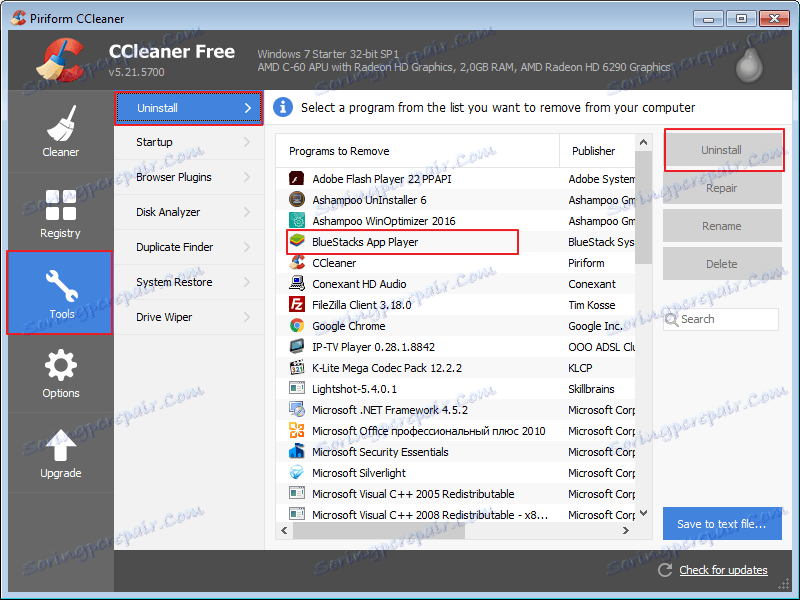Click the chevron next to System Restore
The width and height of the screenshot is (800, 600).
point(247,282)
